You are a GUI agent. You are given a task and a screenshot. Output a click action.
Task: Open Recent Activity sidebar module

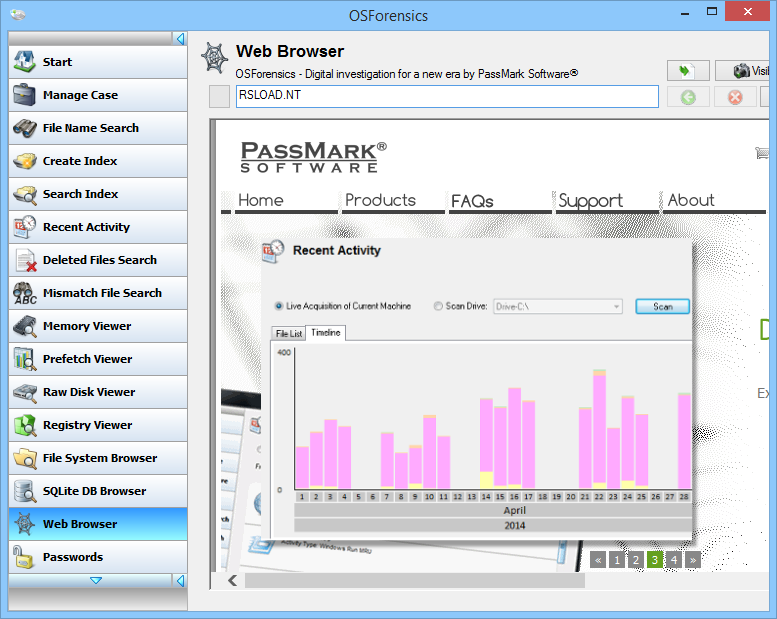pos(98,227)
